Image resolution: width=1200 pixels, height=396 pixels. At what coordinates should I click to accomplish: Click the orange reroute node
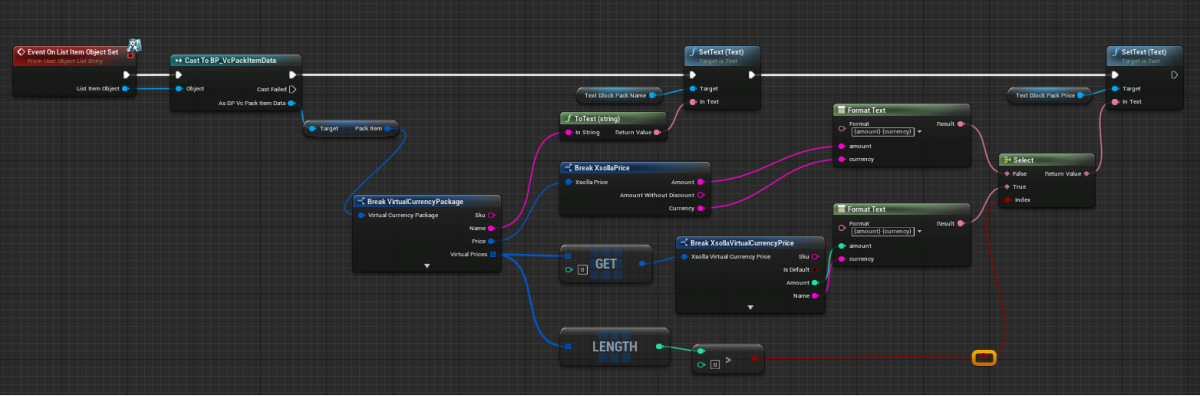point(984,357)
